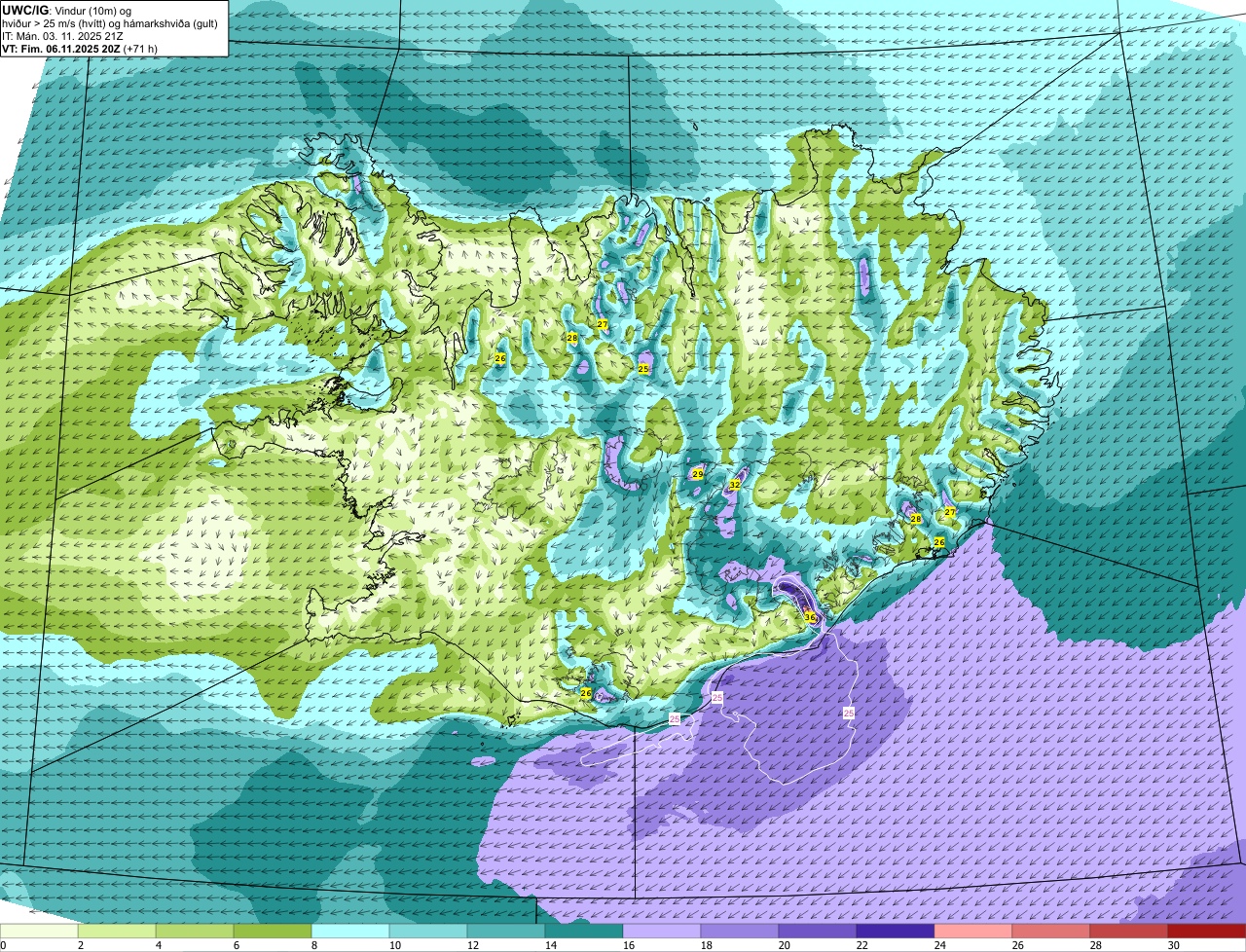The image size is (1246, 952).
Task: Click the "UWC/IG: Vindur (10m) og" title line
Action: click(x=67, y=11)
